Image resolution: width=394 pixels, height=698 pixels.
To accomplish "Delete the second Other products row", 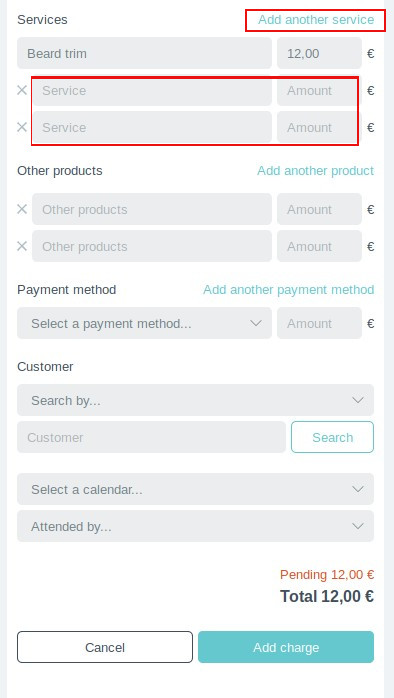I will pos(22,246).
